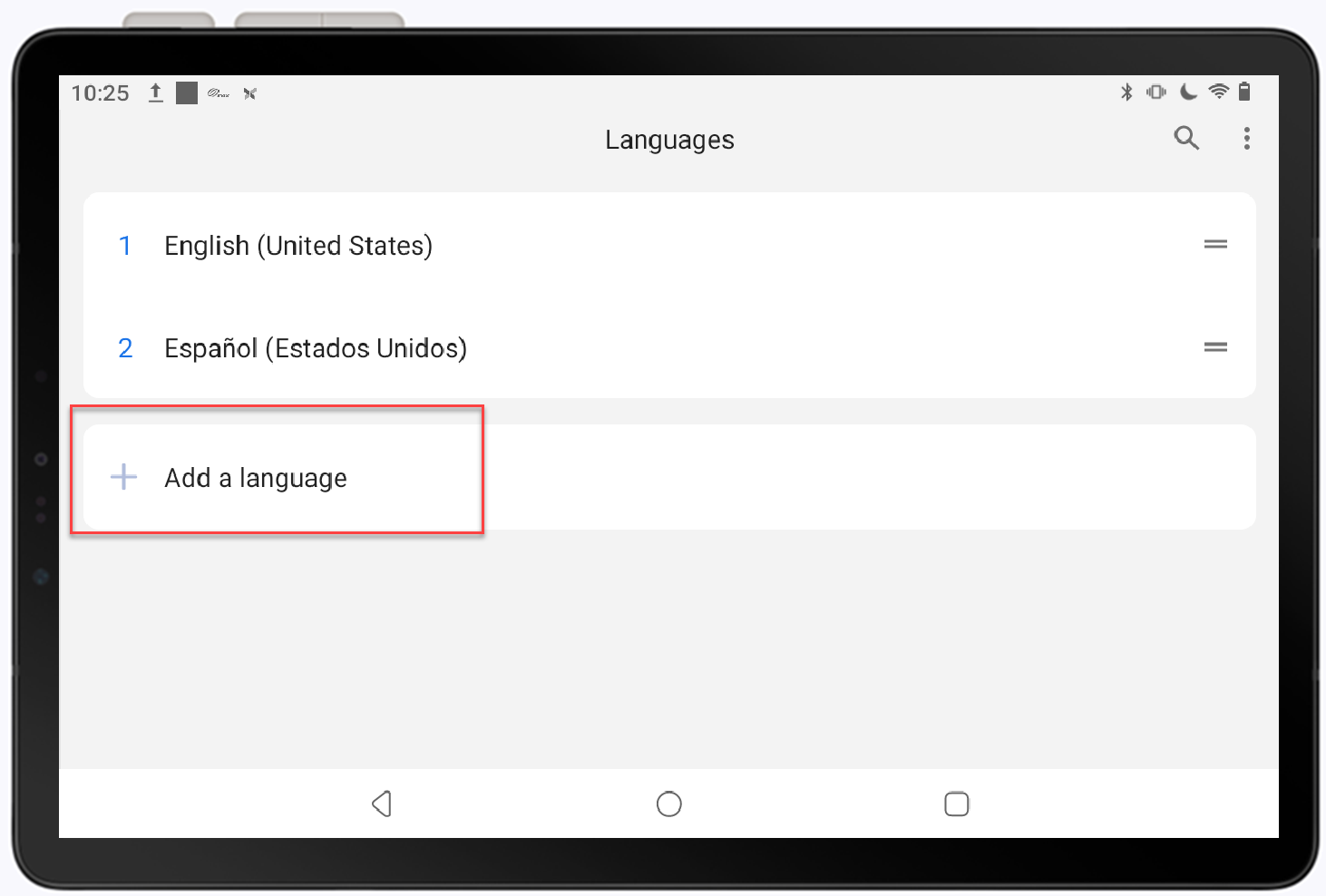Click the crossed-scissors notification icon
Screen dimensions: 1326x896
click(x=249, y=93)
